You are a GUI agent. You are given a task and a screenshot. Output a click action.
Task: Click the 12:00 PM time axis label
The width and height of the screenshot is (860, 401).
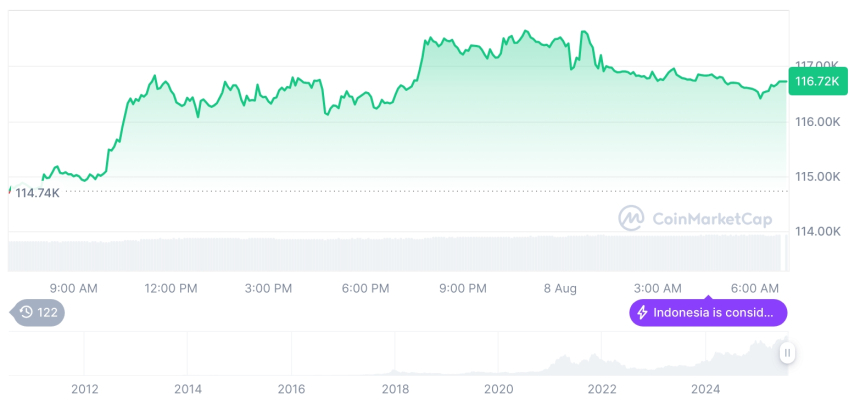point(171,288)
